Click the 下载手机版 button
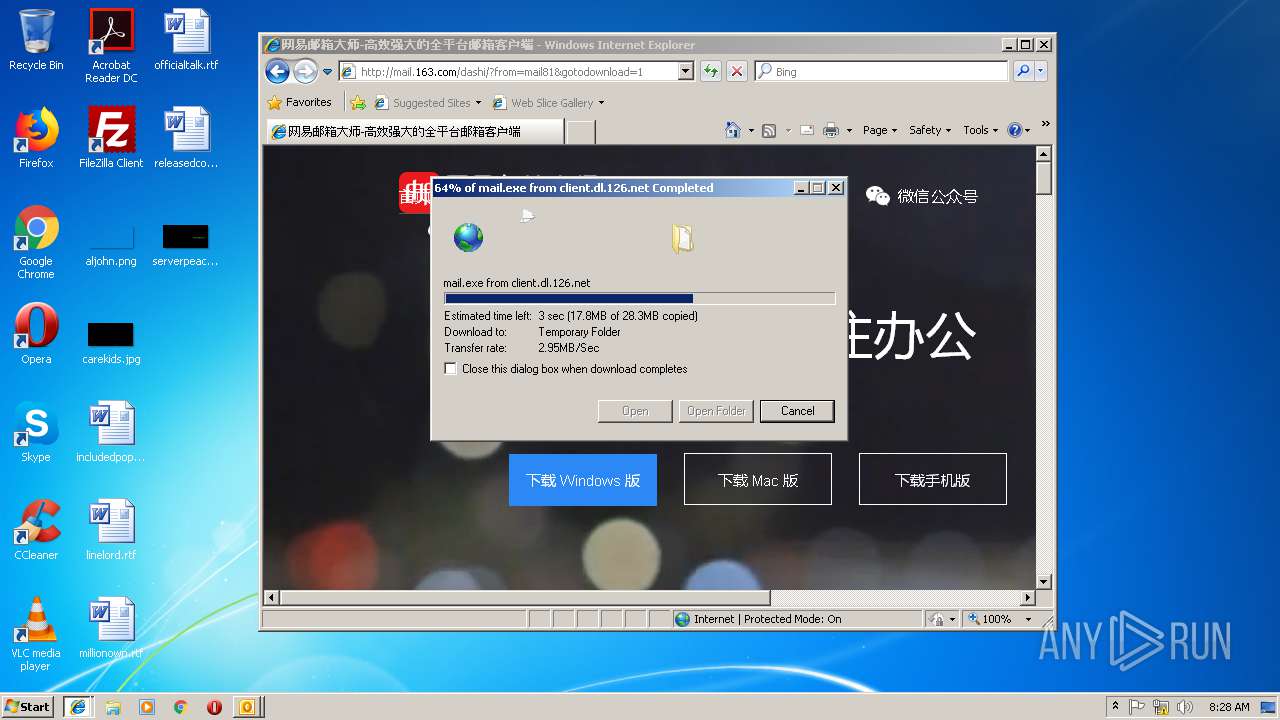1280x720 pixels. point(932,480)
